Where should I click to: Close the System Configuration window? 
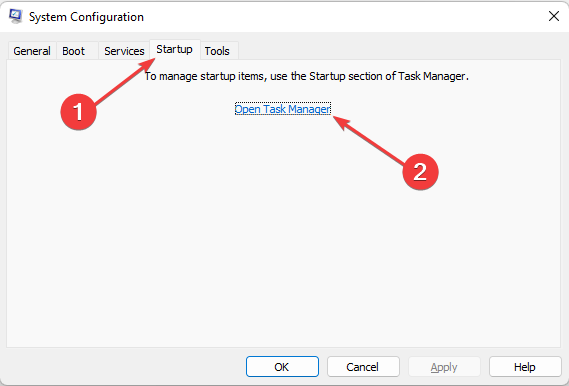553,16
